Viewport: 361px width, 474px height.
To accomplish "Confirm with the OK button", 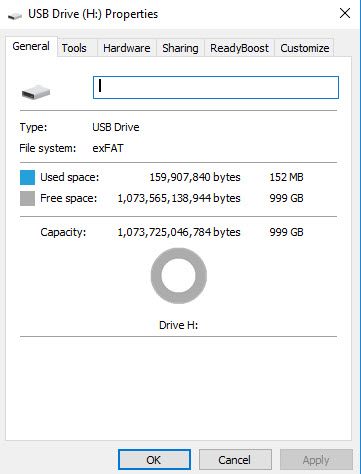I will tap(154, 460).
